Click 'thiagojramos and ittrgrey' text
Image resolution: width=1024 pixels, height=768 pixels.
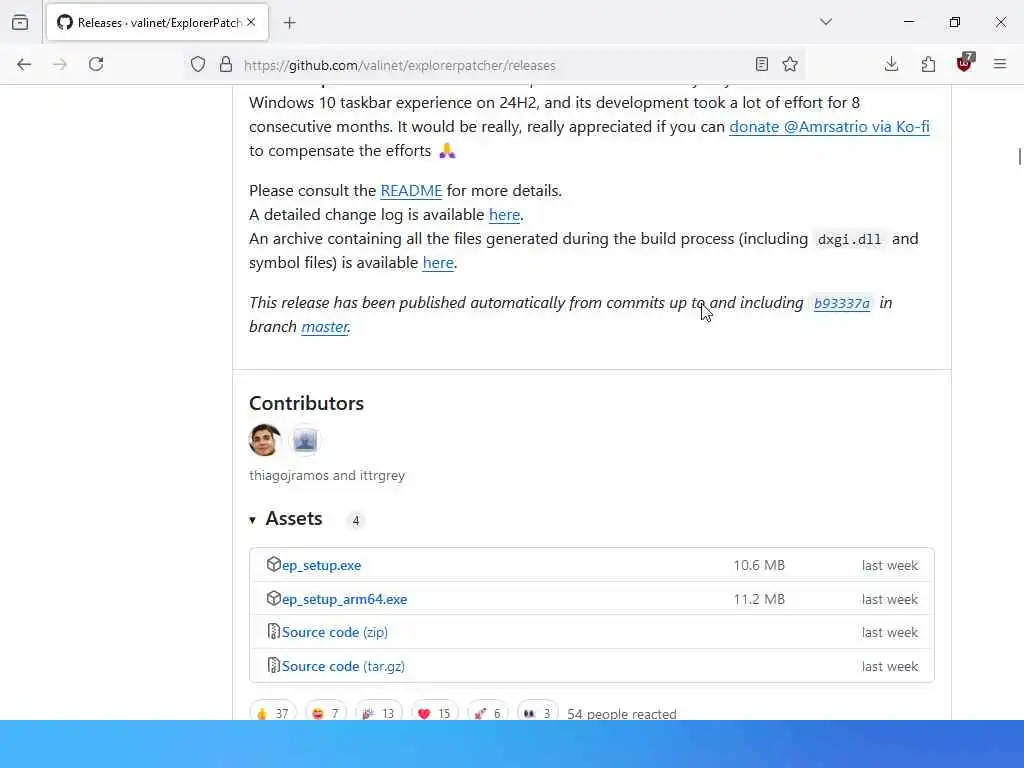(x=327, y=475)
